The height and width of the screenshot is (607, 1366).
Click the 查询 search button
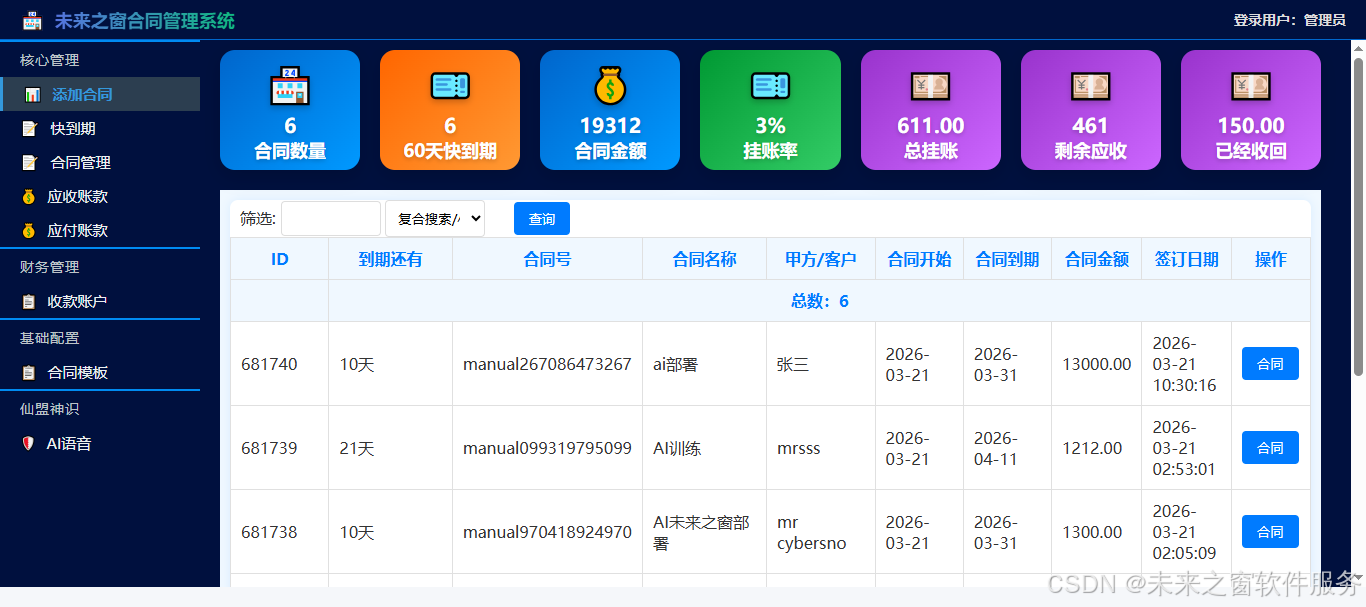click(542, 219)
